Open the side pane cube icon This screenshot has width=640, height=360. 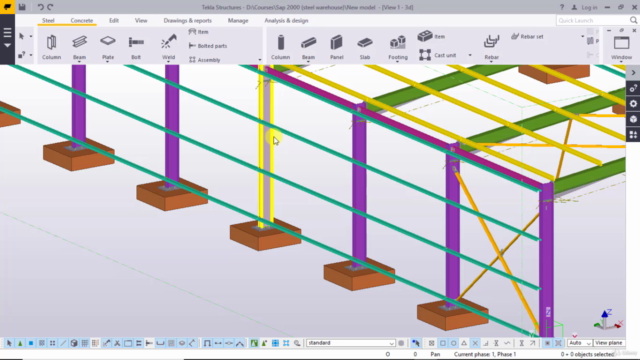(633, 119)
